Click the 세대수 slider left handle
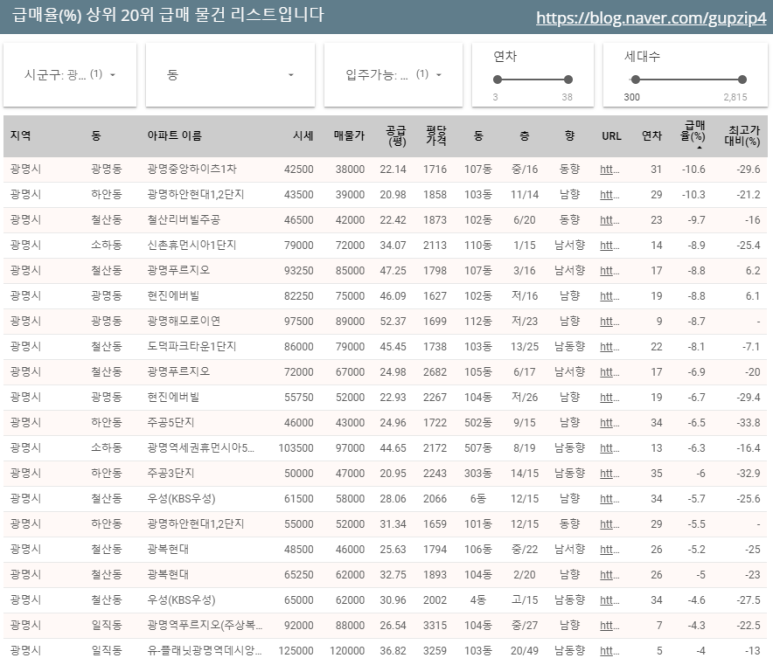 [635, 79]
